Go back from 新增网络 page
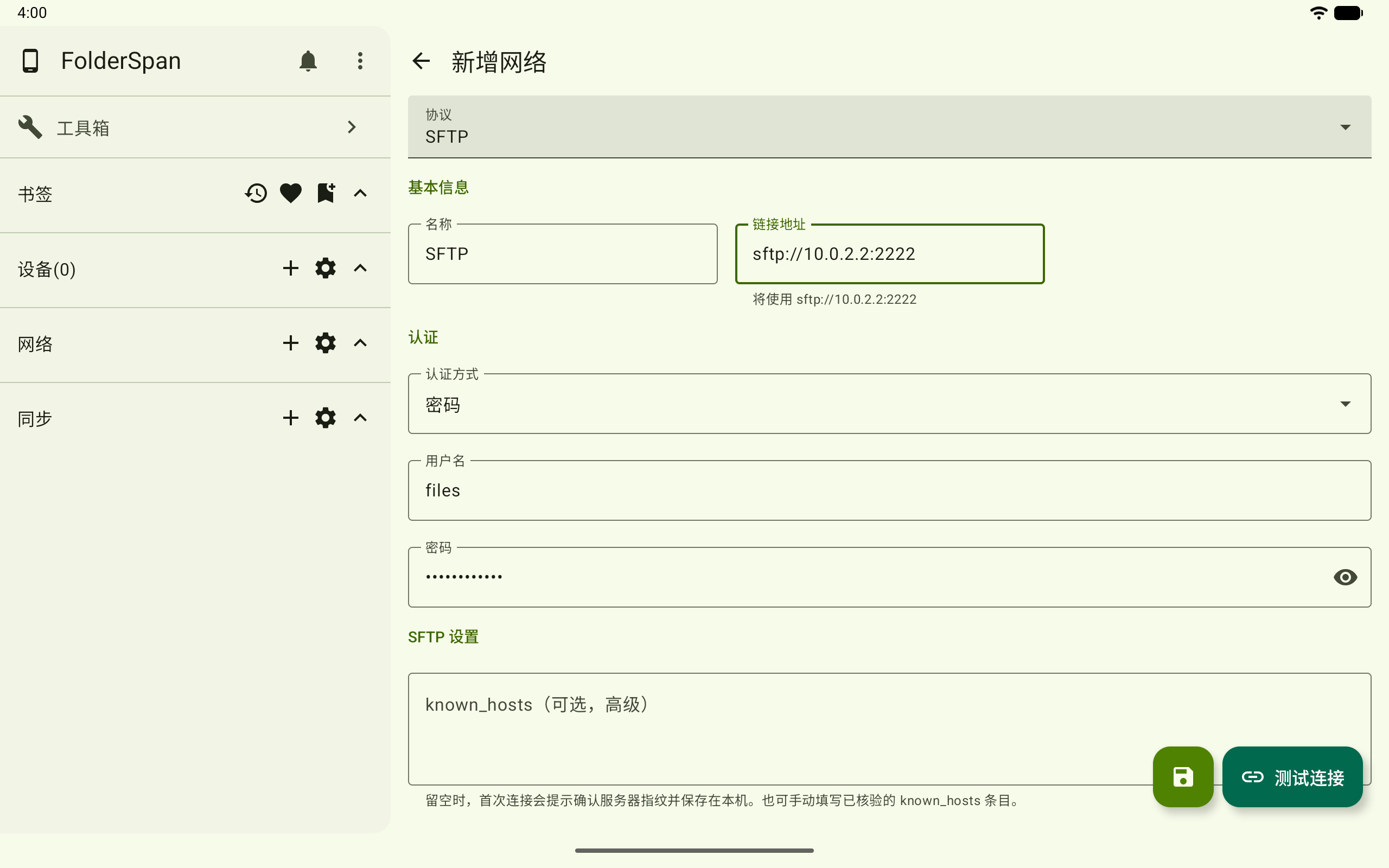Viewport: 1389px width, 868px height. pyautogui.click(x=421, y=61)
